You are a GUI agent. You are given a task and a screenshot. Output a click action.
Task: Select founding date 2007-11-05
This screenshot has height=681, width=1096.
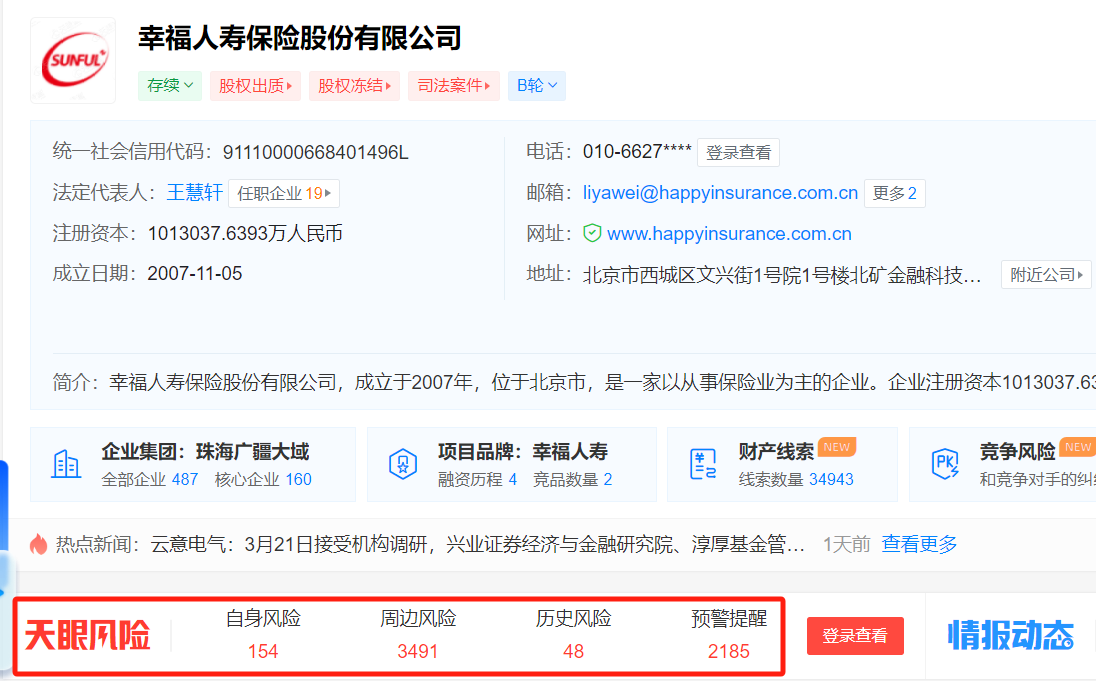(x=195, y=273)
